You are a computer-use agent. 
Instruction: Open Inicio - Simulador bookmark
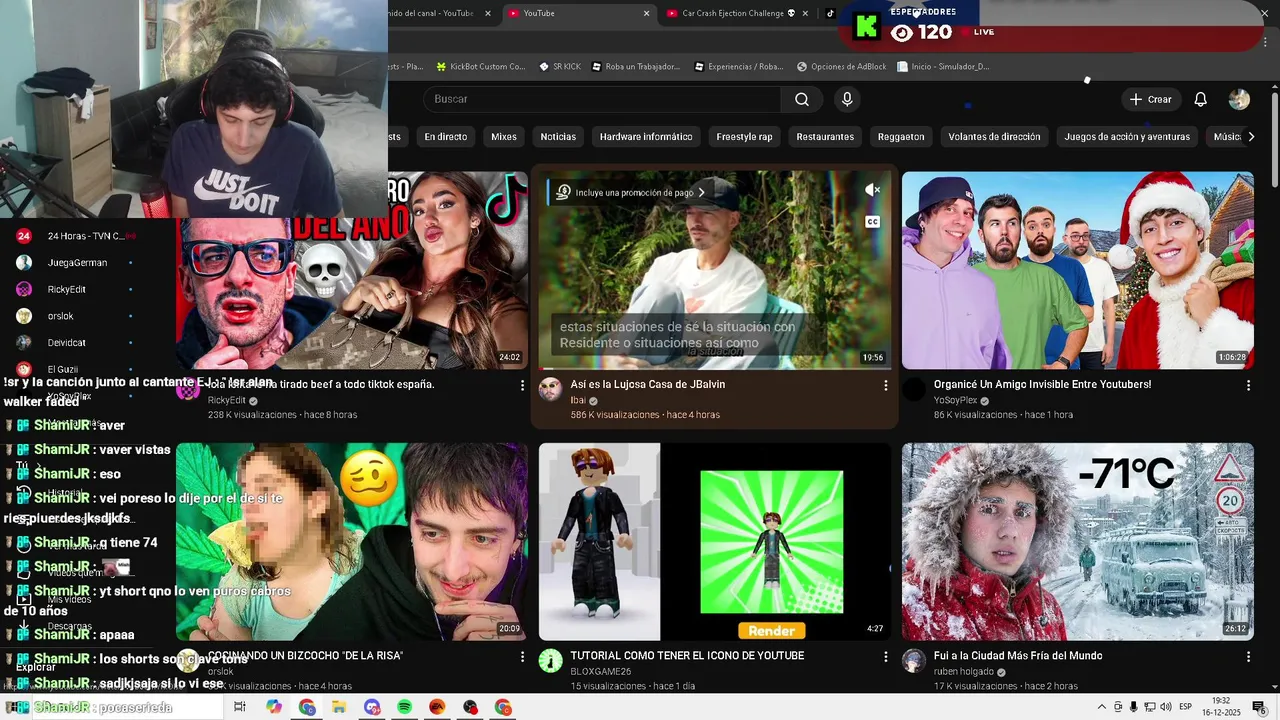pos(943,67)
